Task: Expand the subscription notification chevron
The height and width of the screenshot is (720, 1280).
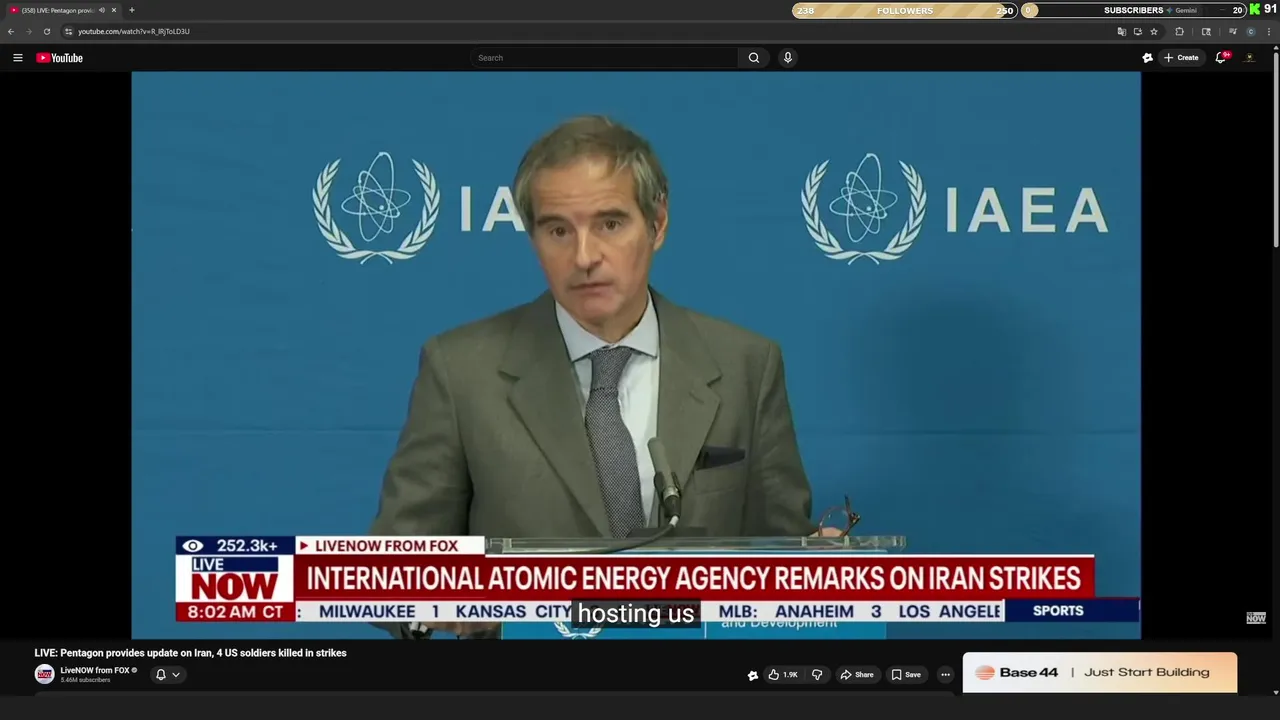Action: tap(176, 675)
